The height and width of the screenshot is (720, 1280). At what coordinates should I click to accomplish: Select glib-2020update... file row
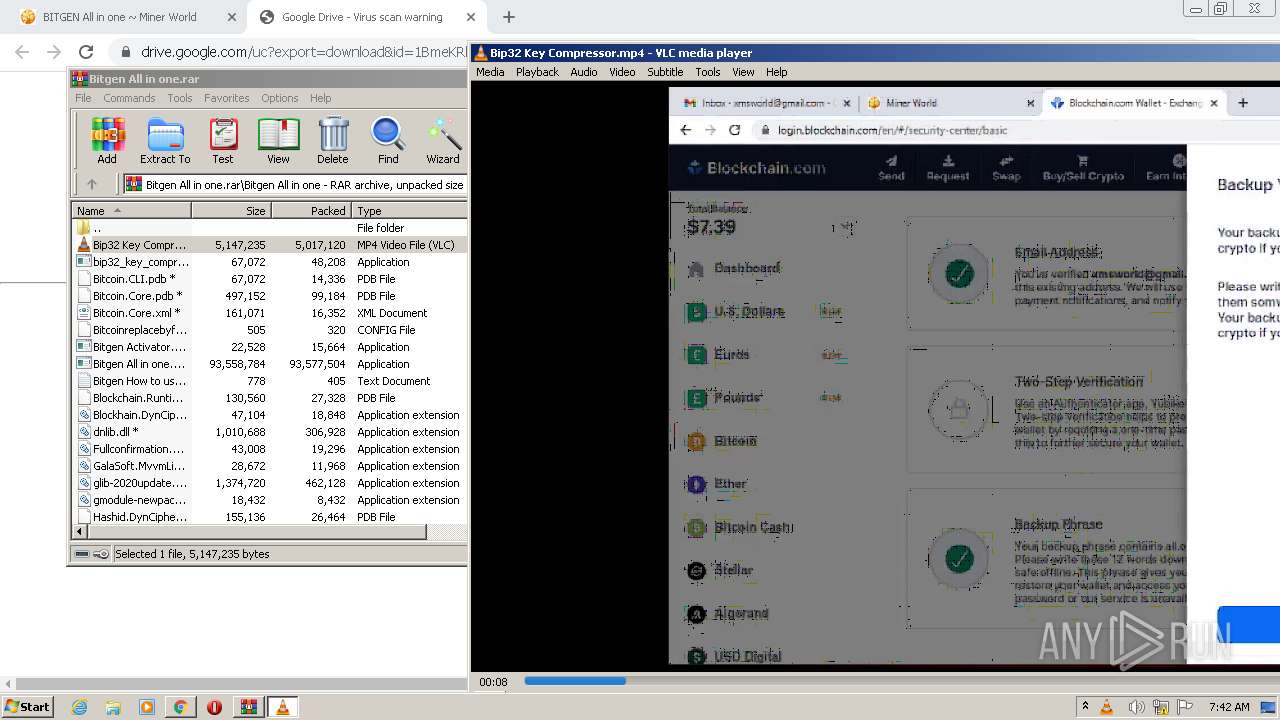pyautogui.click(x=270, y=483)
